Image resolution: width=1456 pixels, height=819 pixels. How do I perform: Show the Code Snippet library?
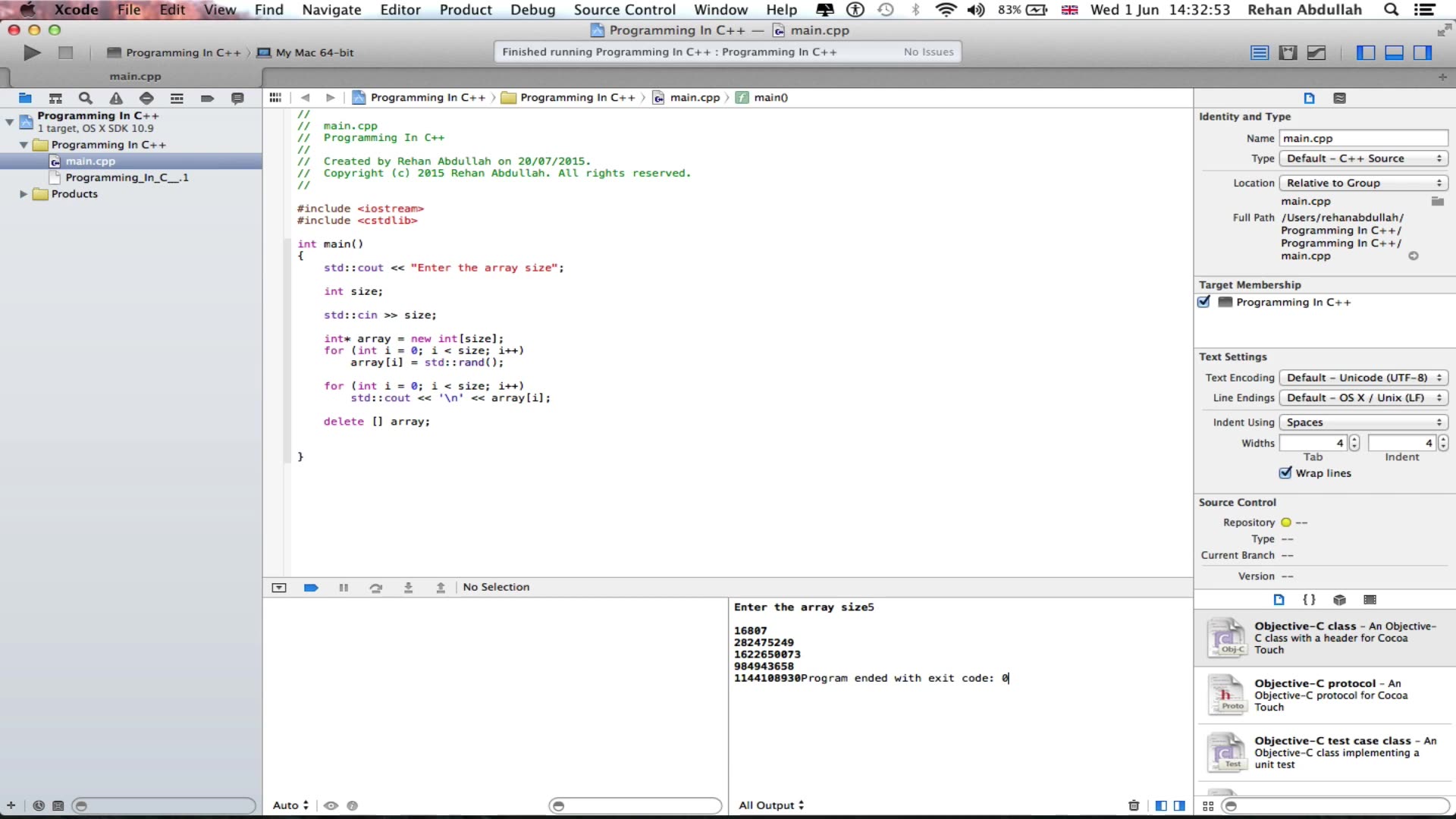pos(1309,600)
